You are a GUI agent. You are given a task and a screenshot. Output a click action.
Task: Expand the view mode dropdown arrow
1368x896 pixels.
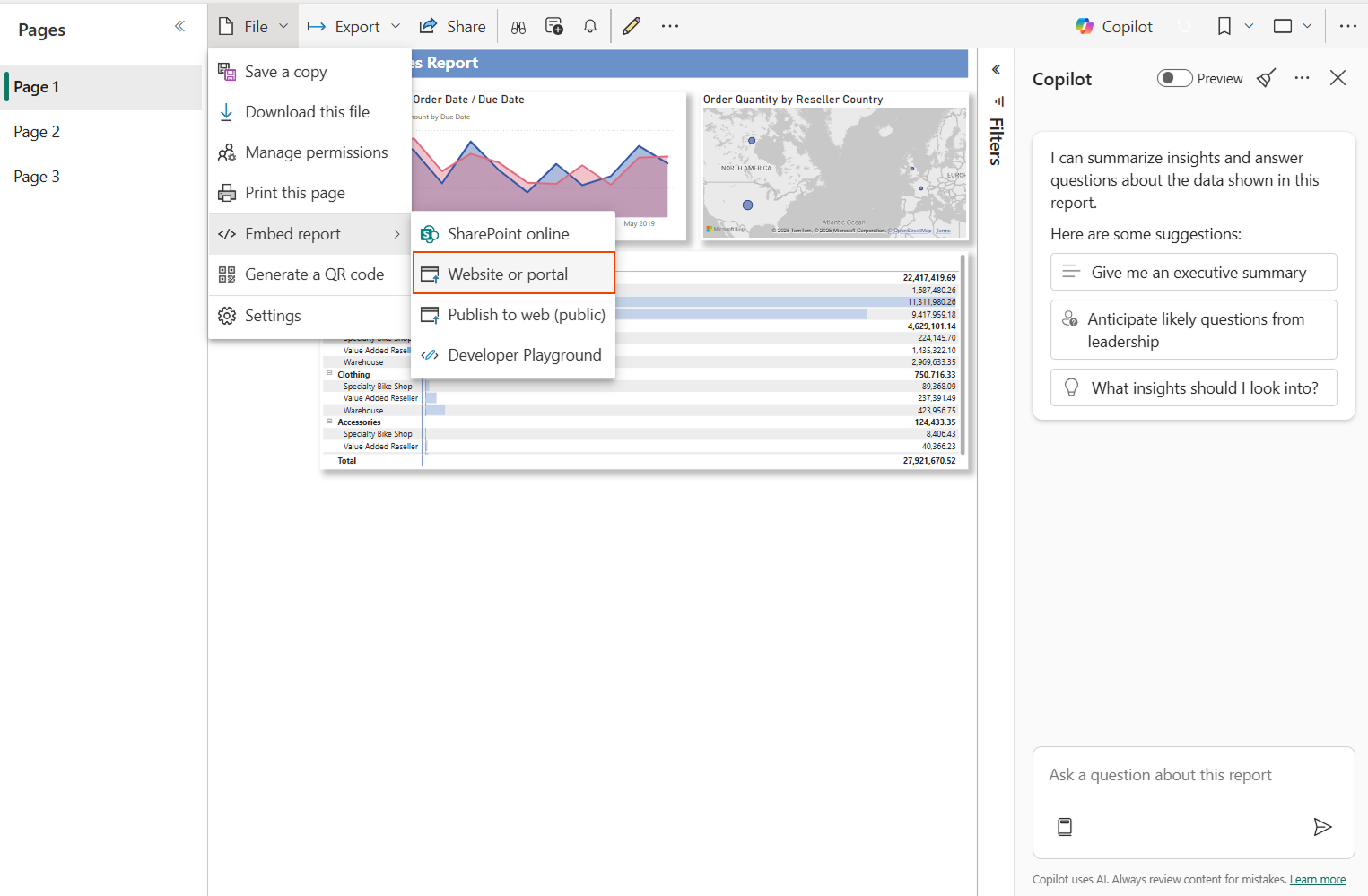click(x=1307, y=27)
